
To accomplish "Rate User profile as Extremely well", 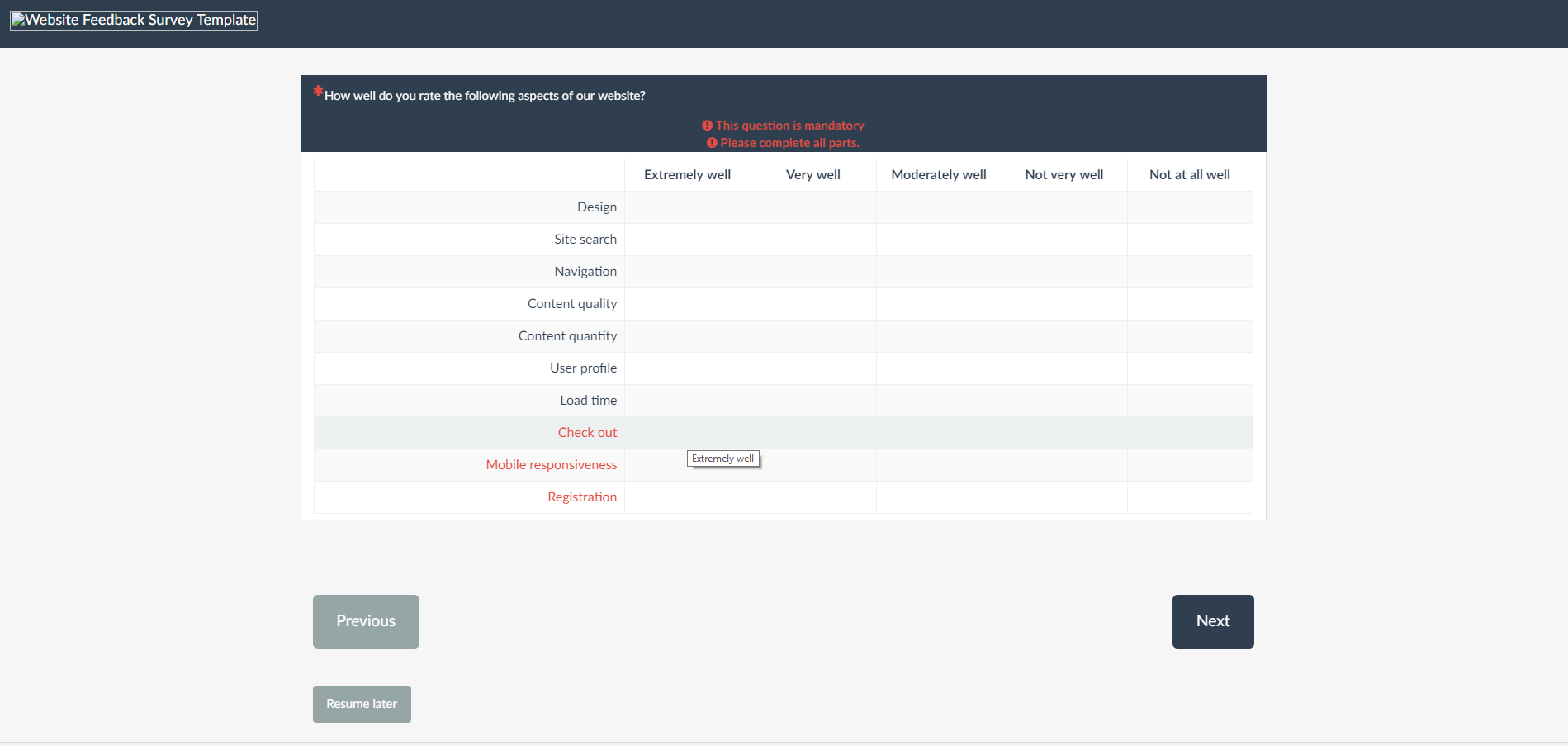I will click(687, 368).
